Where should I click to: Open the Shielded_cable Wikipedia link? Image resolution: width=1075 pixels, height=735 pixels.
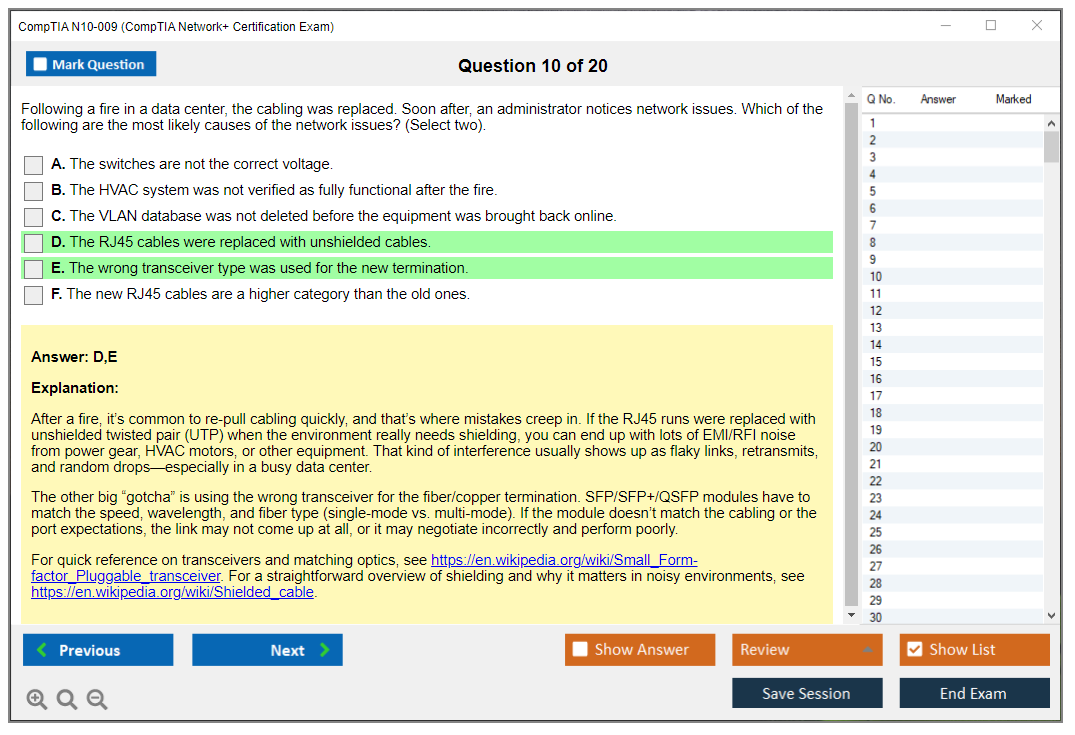point(172,592)
